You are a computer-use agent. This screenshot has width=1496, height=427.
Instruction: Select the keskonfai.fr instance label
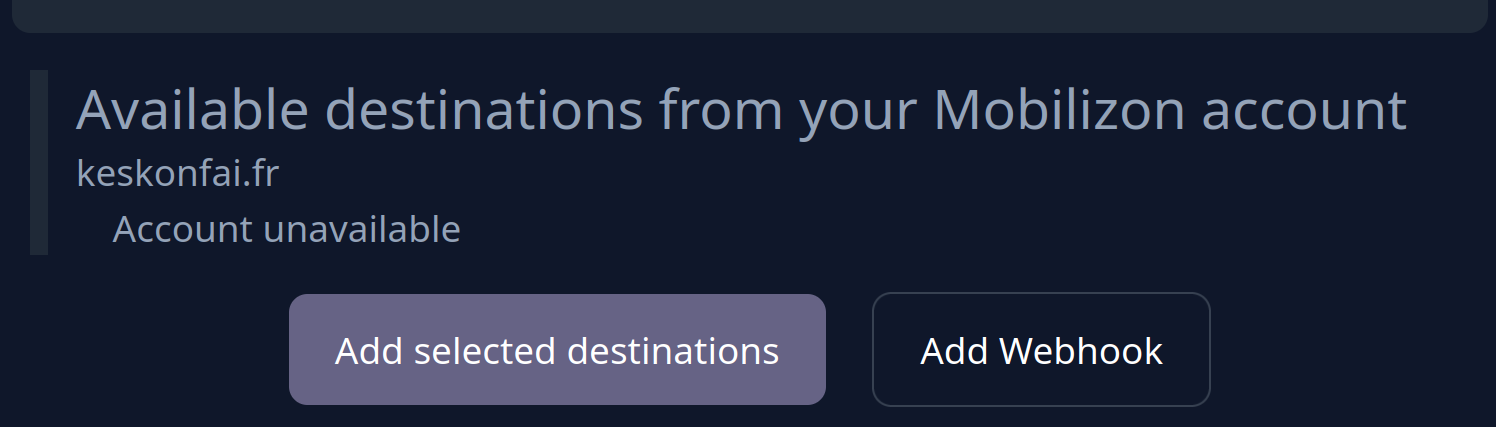click(177, 174)
